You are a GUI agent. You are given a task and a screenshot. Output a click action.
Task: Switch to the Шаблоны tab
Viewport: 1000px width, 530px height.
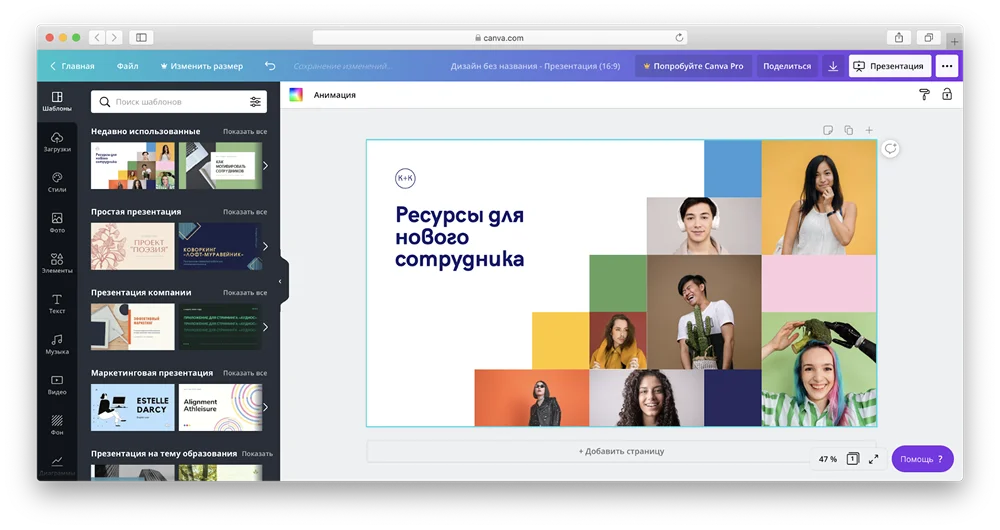coord(57,101)
